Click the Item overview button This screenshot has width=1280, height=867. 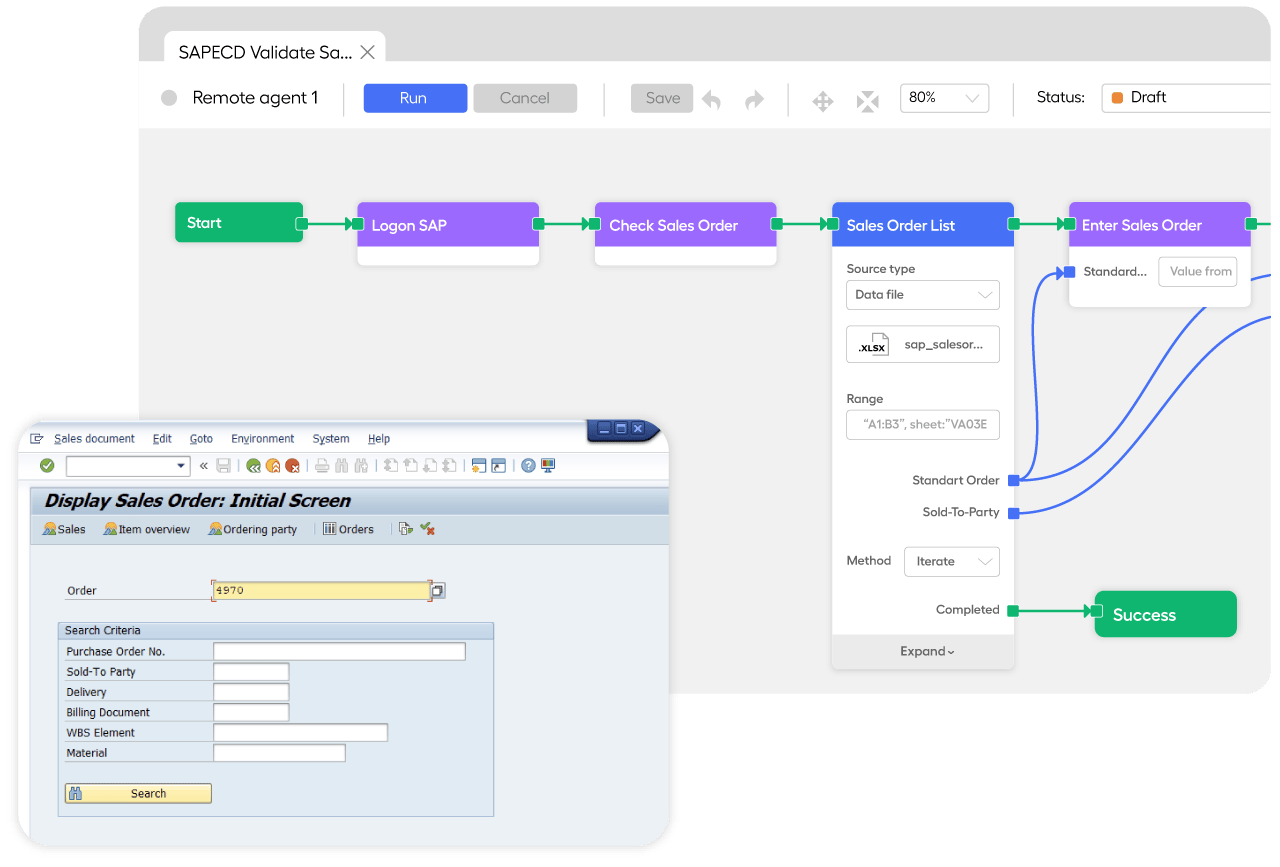(x=147, y=529)
